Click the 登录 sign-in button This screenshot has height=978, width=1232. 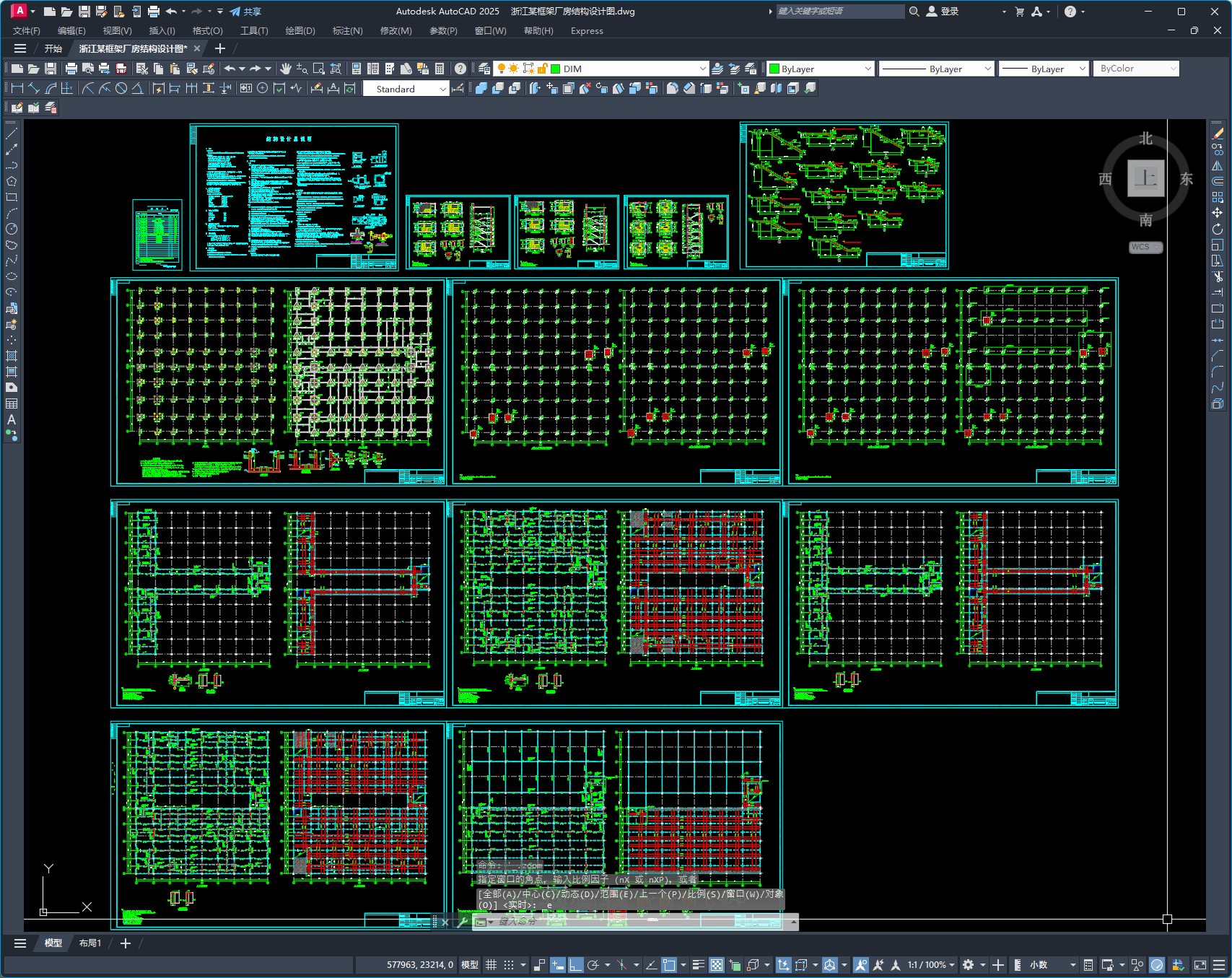coord(943,12)
